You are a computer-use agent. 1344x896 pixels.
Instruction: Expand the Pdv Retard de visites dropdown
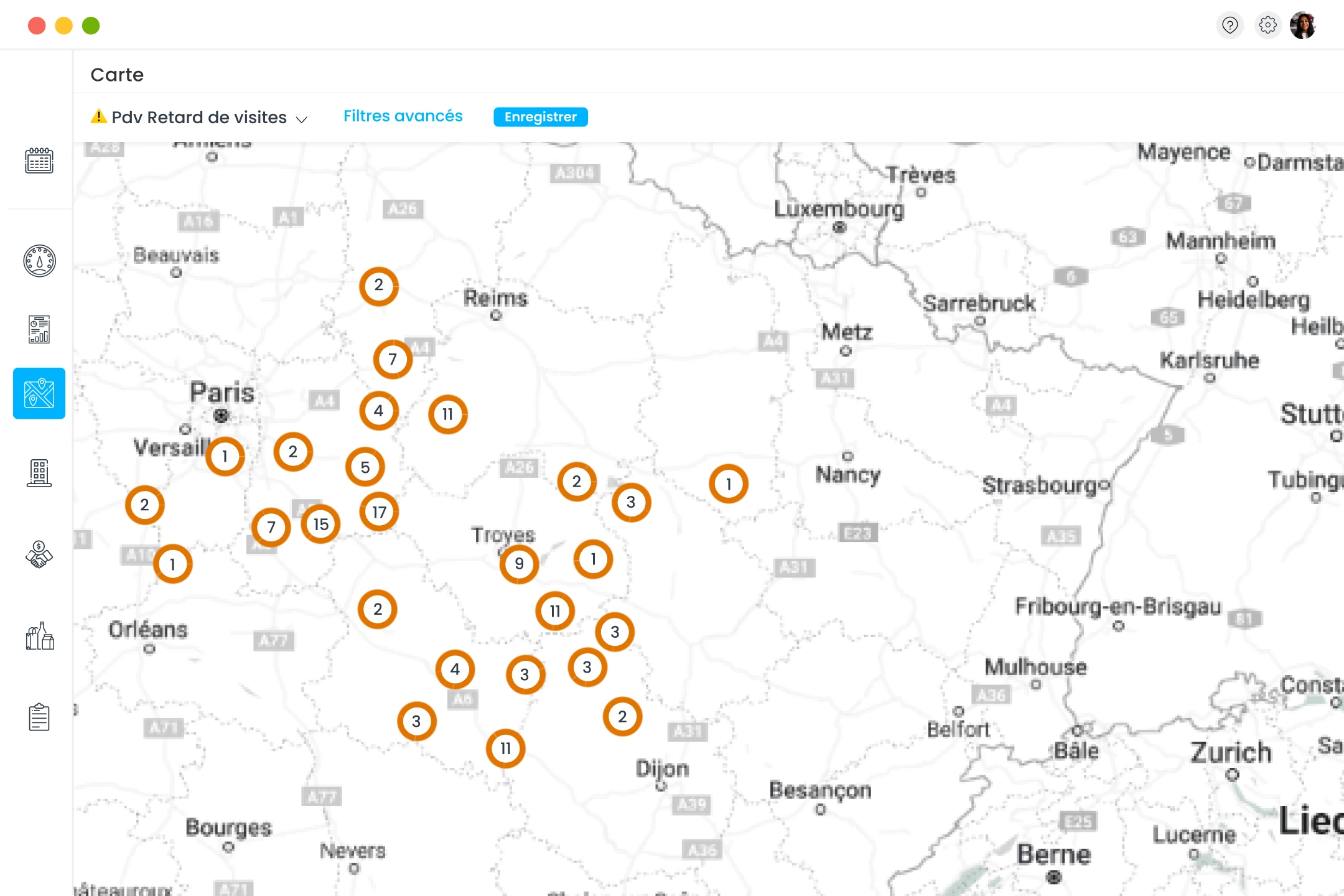(x=303, y=118)
